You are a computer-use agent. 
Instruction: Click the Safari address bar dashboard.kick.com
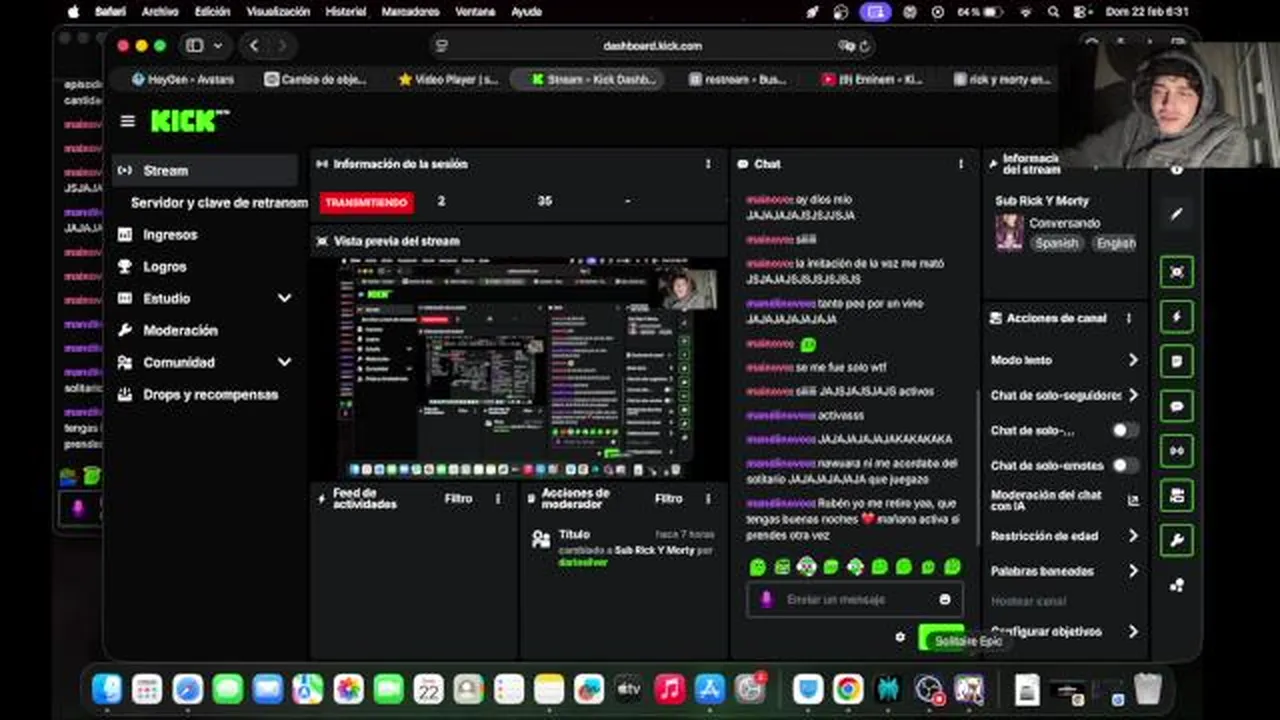pos(652,46)
